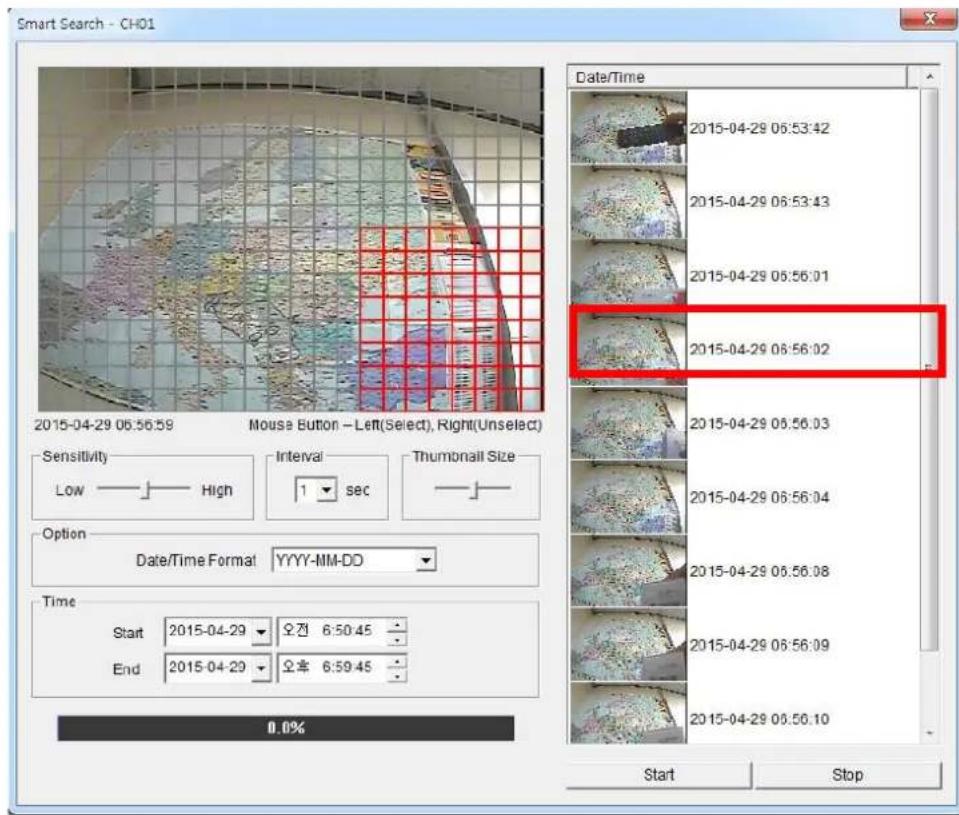Viewport: 959px width, 815px height.
Task: Decrease the End time with down spinner
Action: coord(398,676)
